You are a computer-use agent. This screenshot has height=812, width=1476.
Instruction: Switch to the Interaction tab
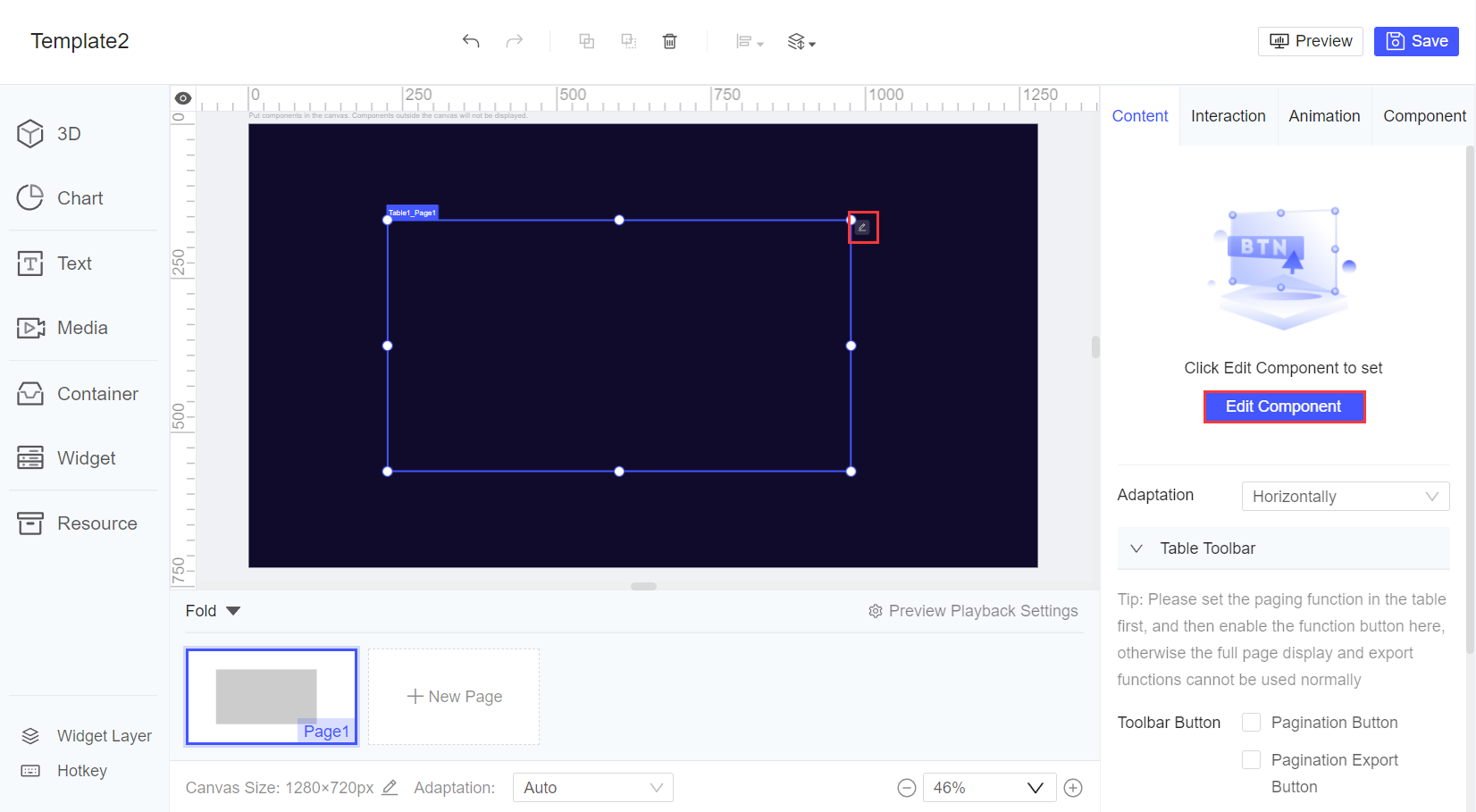pyautogui.click(x=1228, y=115)
